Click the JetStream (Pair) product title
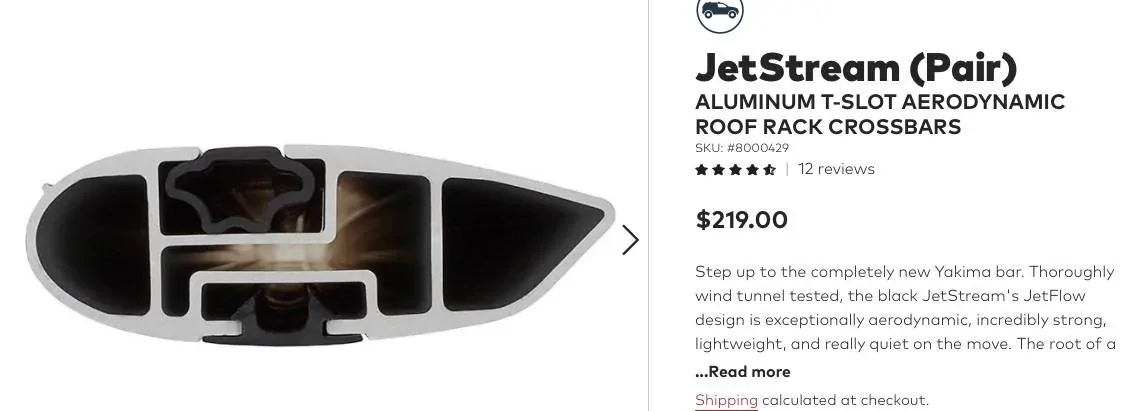 pos(856,67)
